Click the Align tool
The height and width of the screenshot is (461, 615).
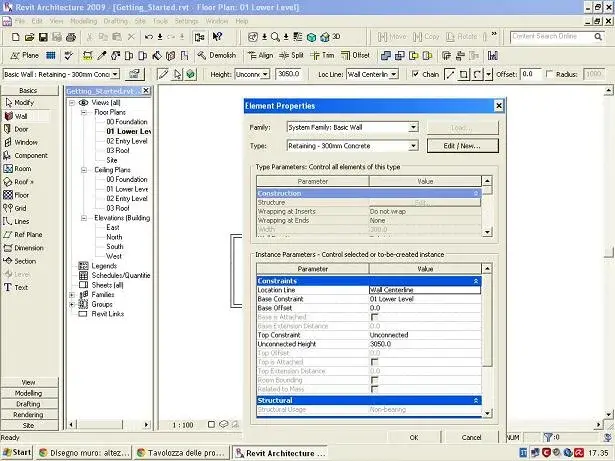point(260,55)
